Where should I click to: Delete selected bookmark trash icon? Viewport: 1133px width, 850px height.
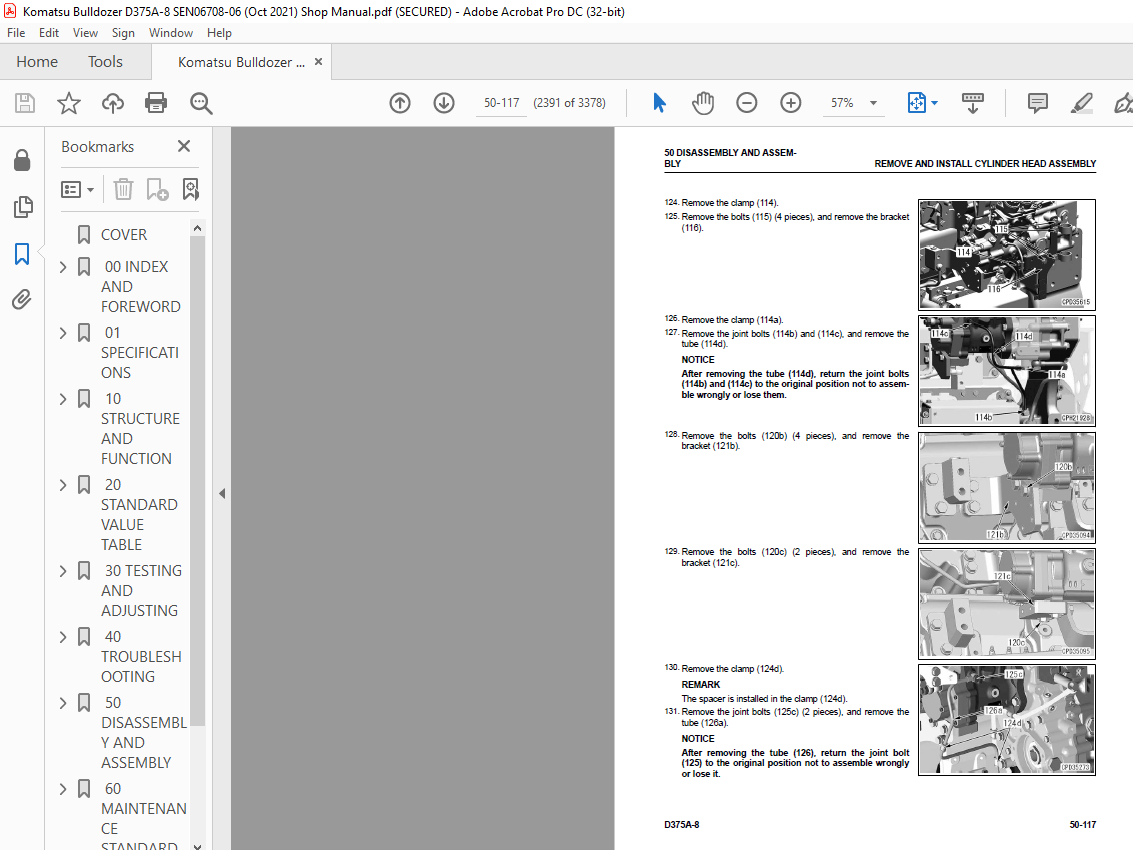124,189
